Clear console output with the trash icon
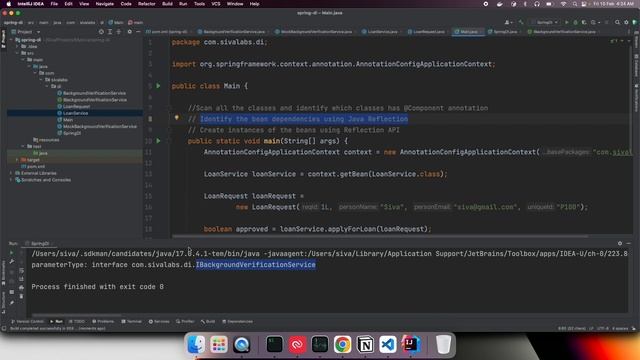 pyautogui.click(x=21, y=296)
